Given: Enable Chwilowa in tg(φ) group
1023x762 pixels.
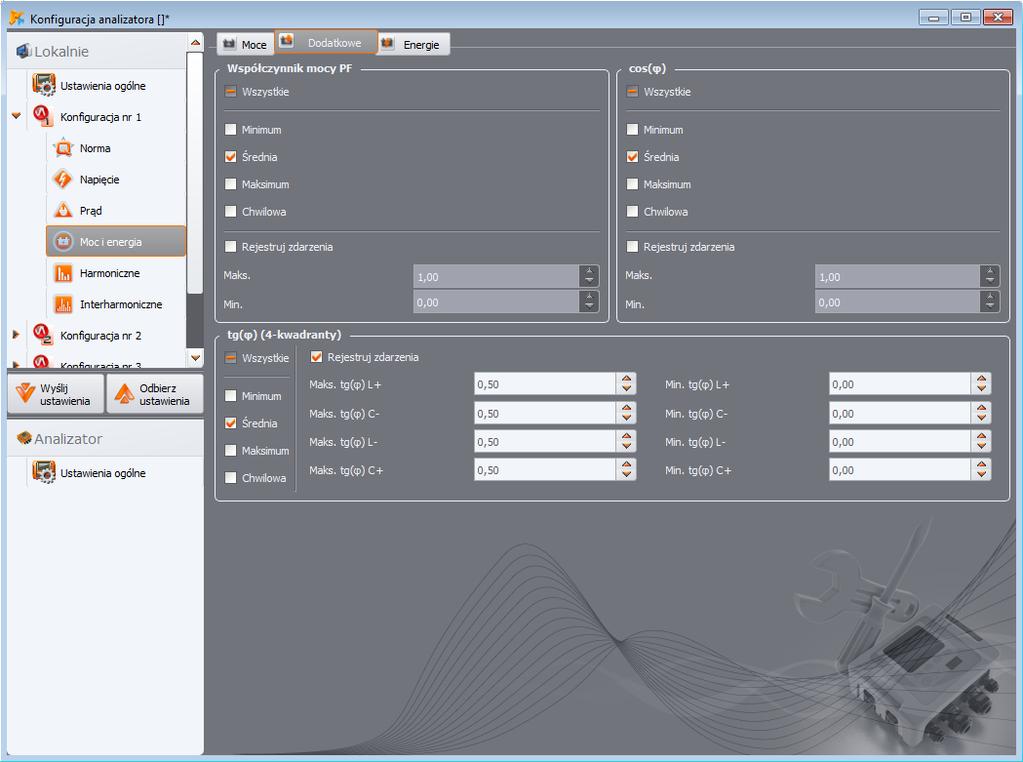Looking at the screenshot, I should (x=230, y=478).
